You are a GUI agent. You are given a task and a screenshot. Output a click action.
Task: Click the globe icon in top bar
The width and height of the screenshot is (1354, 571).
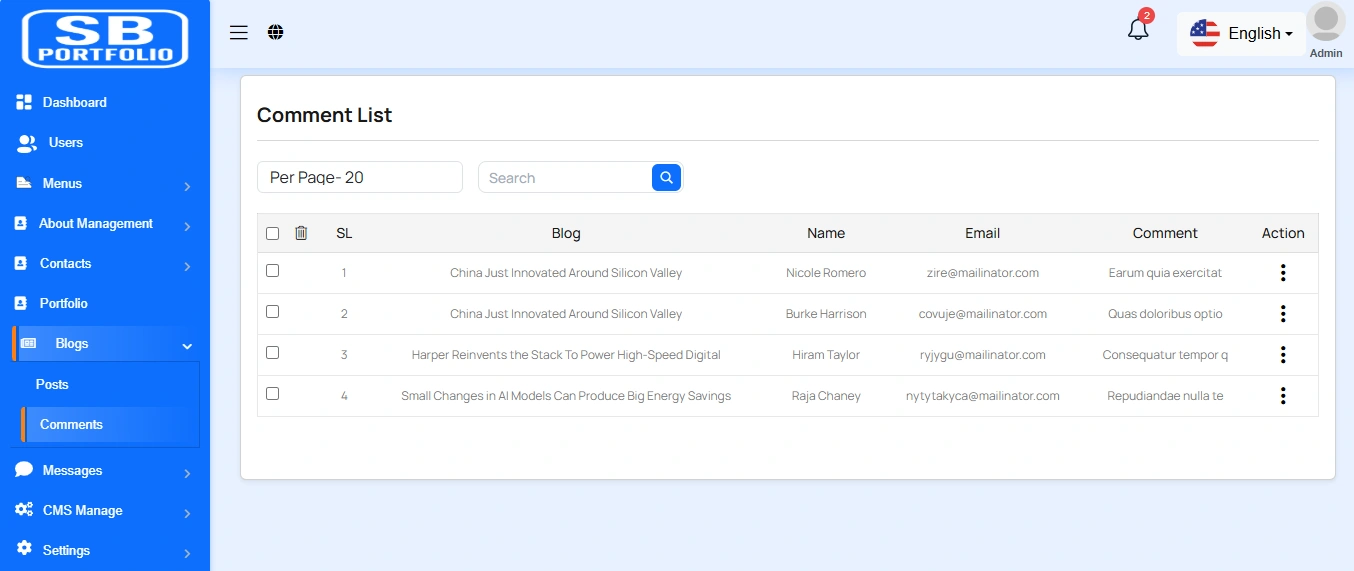pyautogui.click(x=276, y=33)
